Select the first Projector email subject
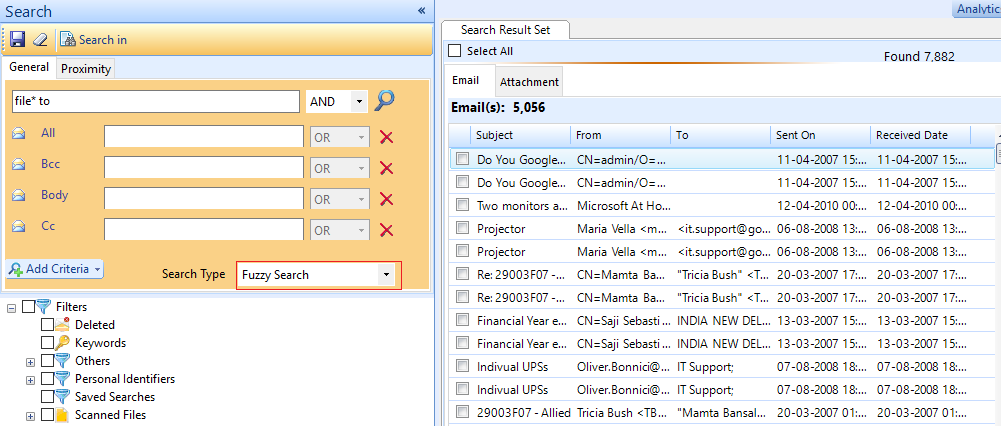Viewport: 1001px width, 426px height. pyautogui.click(x=501, y=229)
